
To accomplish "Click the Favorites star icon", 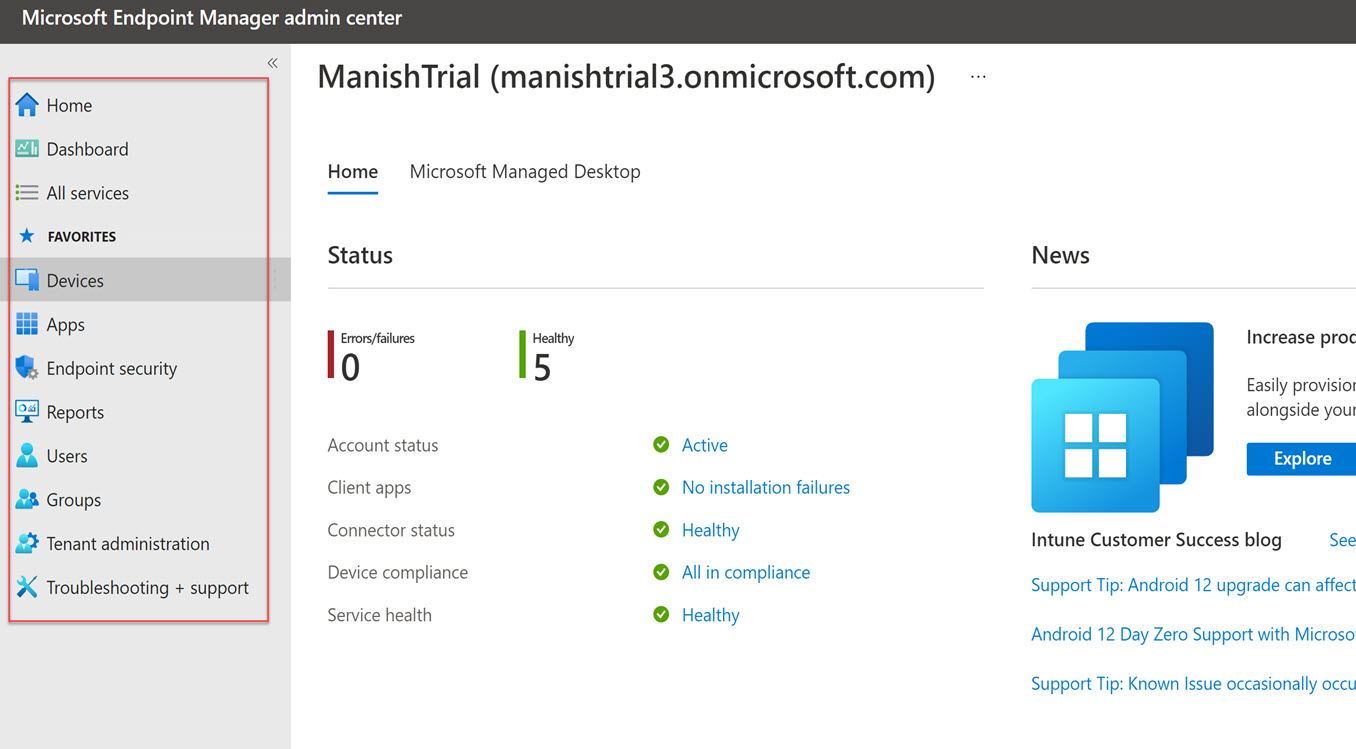I will (27, 235).
